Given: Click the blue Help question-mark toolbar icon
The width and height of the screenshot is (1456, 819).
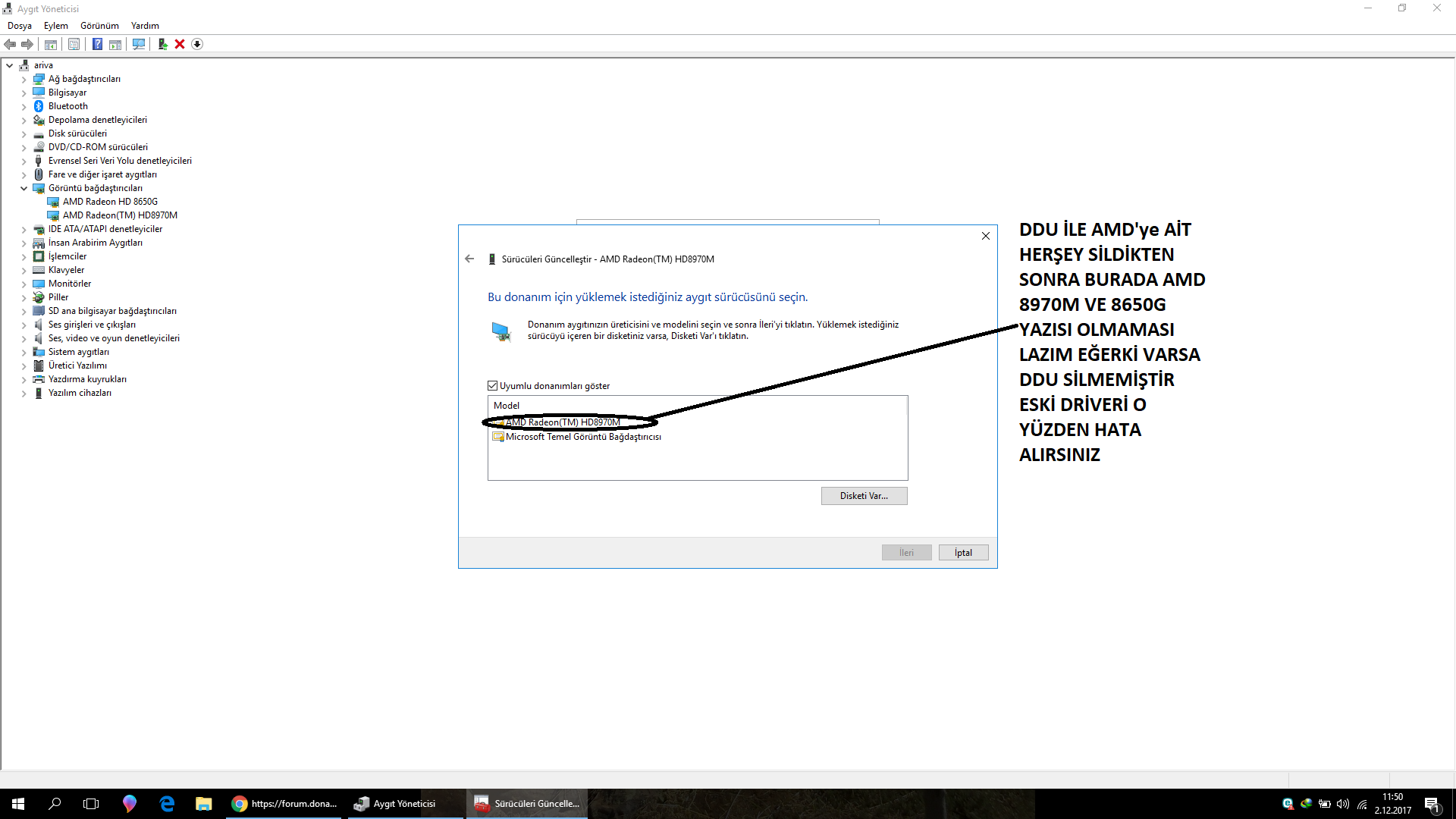Looking at the screenshot, I should click(x=97, y=44).
